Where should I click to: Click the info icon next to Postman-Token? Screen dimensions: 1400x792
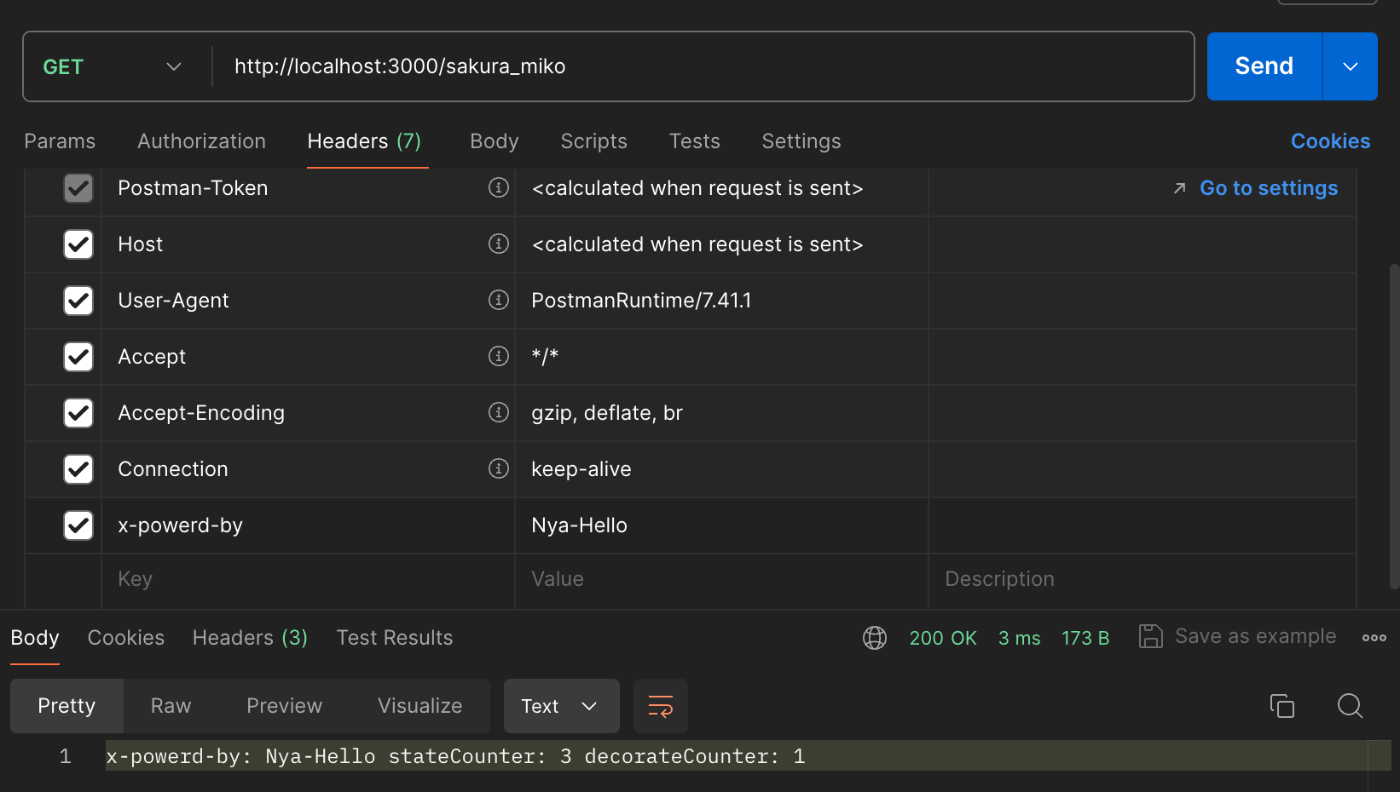point(498,188)
